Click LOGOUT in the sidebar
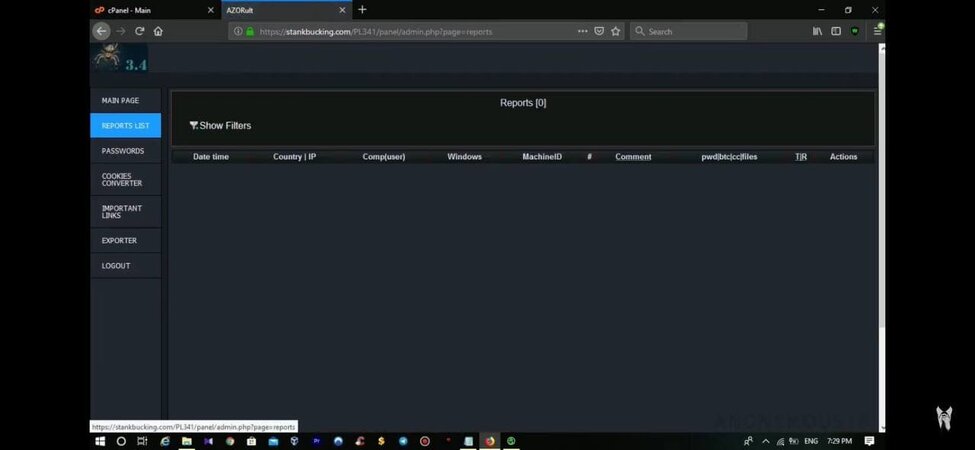The height and width of the screenshot is (450, 975). tap(126, 266)
